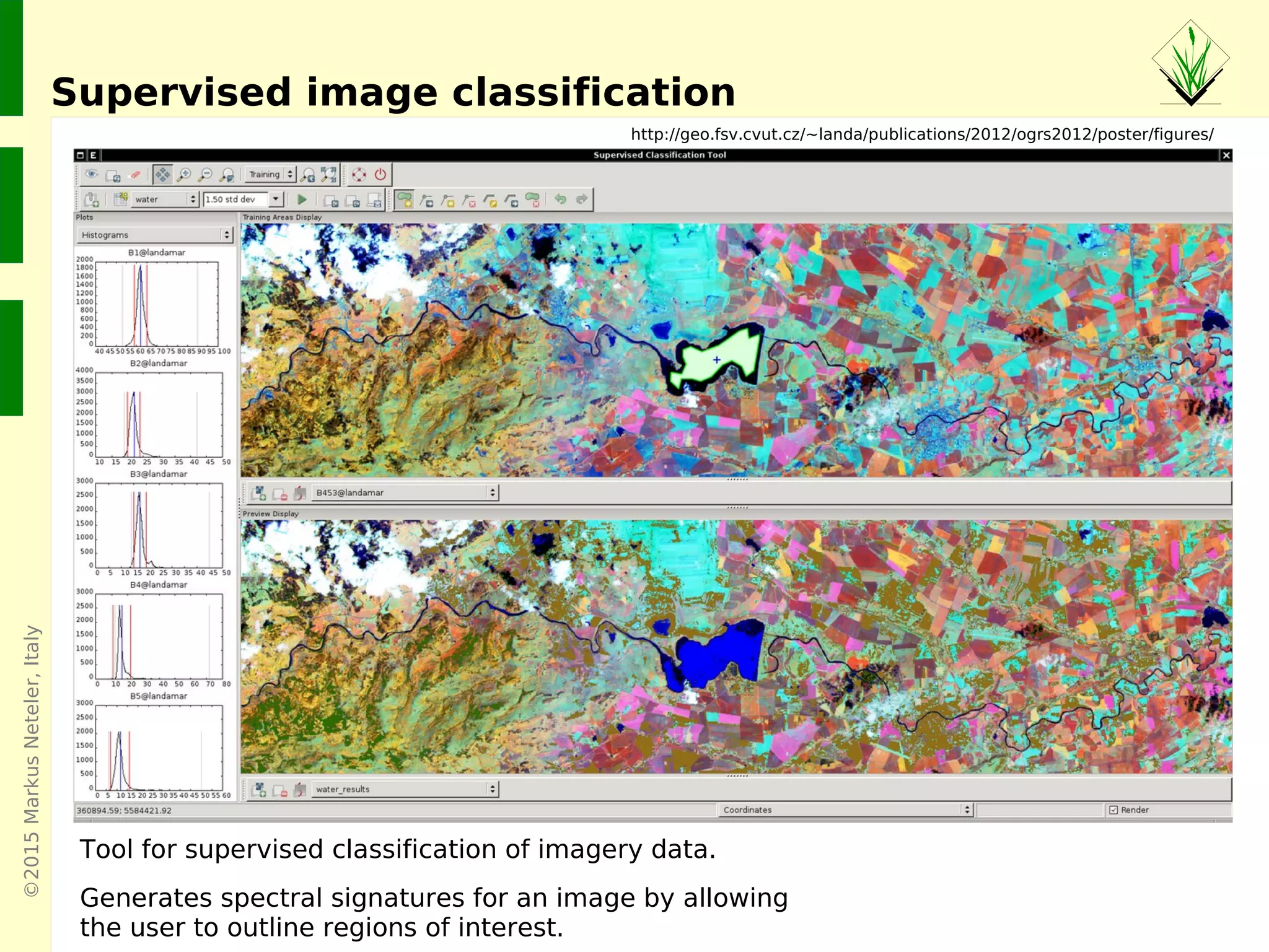The image size is (1269, 952).
Task: Click the Render map icon
Action: click(113, 175)
